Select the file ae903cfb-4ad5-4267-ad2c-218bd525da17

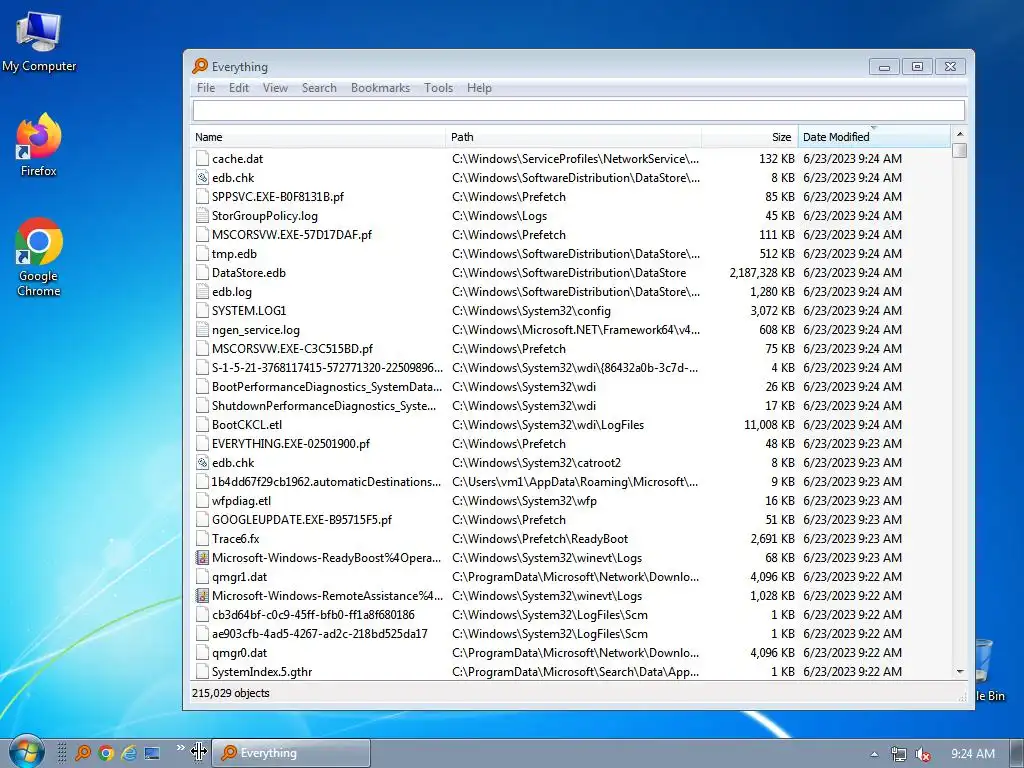tap(319, 633)
